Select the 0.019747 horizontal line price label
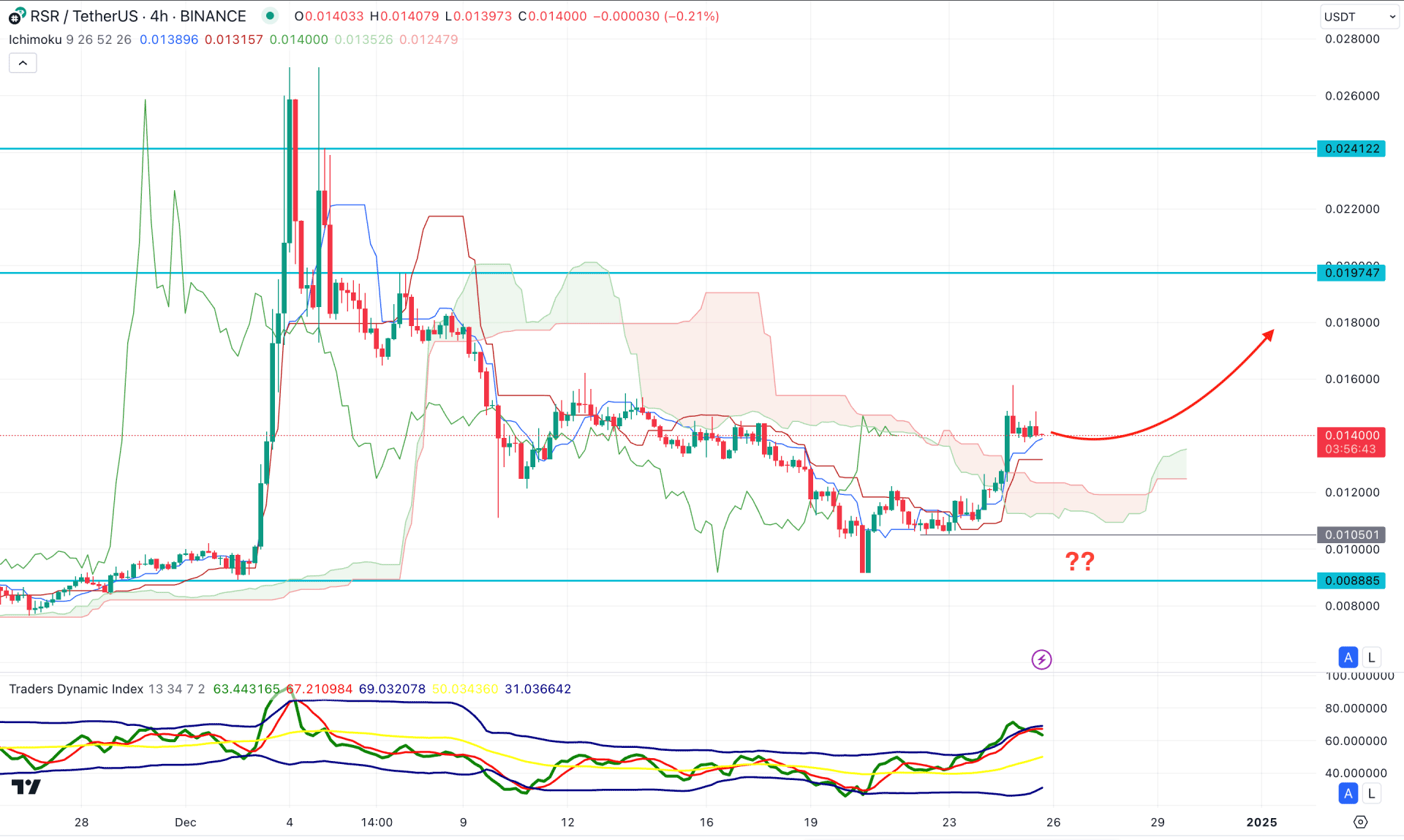The height and width of the screenshot is (840, 1404). tap(1351, 273)
